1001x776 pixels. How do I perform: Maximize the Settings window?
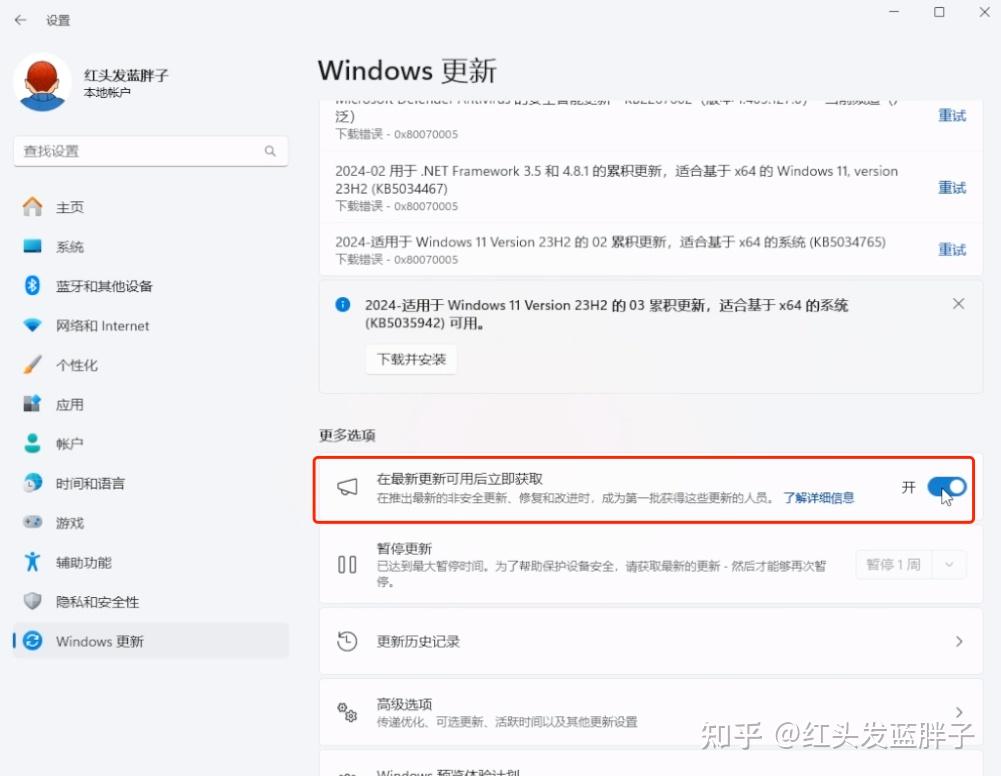point(939,12)
